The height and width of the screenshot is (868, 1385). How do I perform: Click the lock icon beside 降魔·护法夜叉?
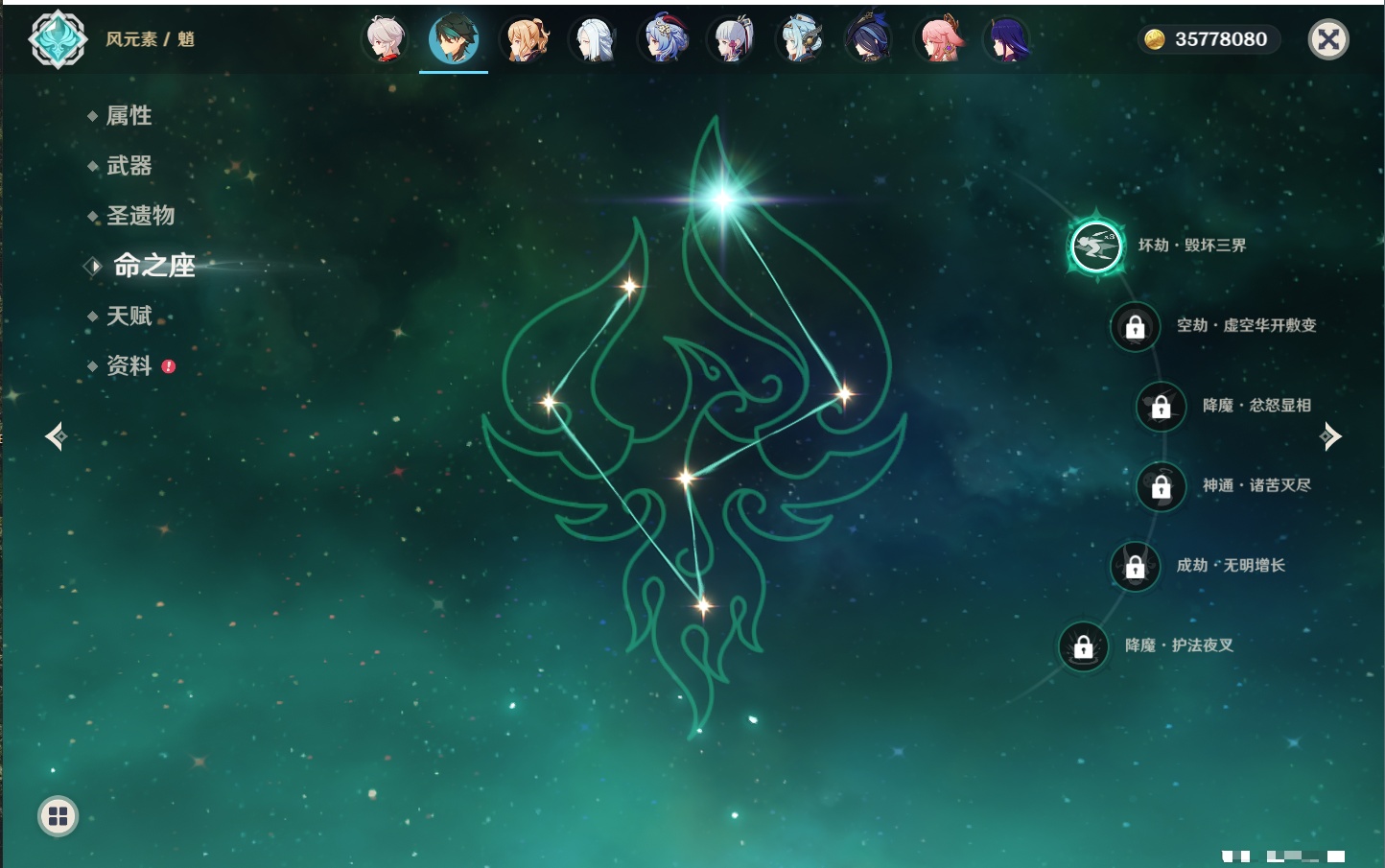[x=1084, y=647]
